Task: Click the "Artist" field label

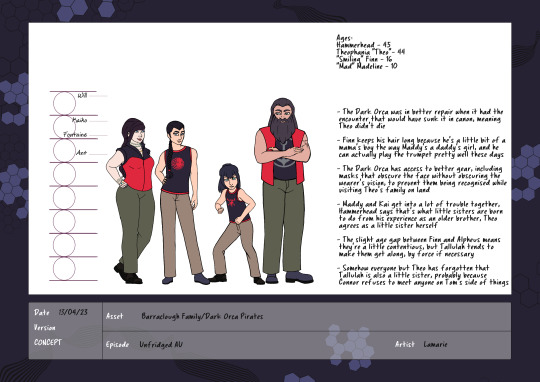Action: point(405,344)
